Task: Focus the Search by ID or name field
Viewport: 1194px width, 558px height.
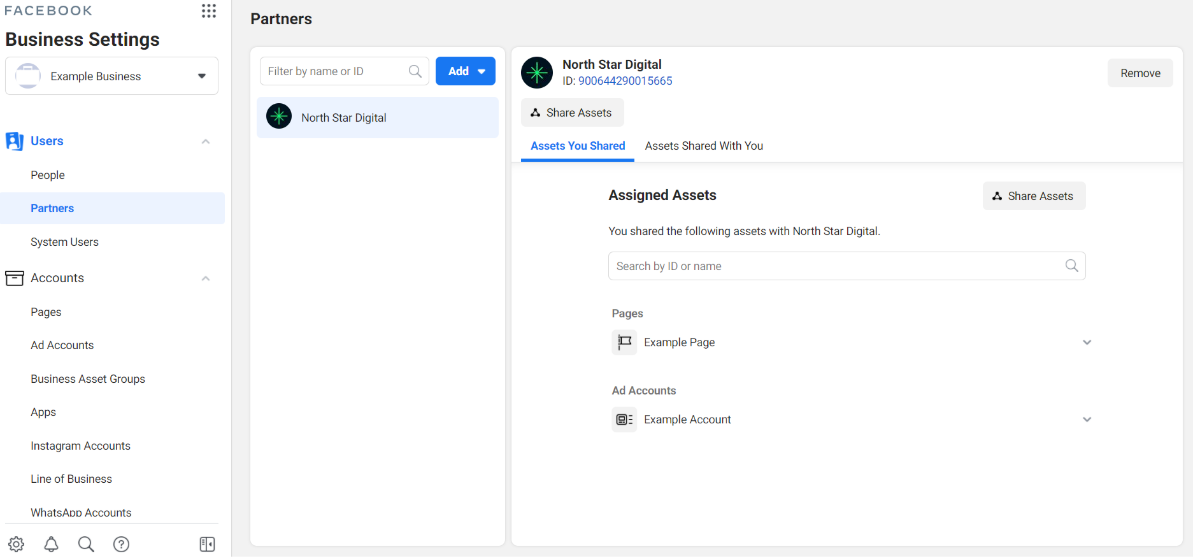Action: pyautogui.click(x=847, y=266)
